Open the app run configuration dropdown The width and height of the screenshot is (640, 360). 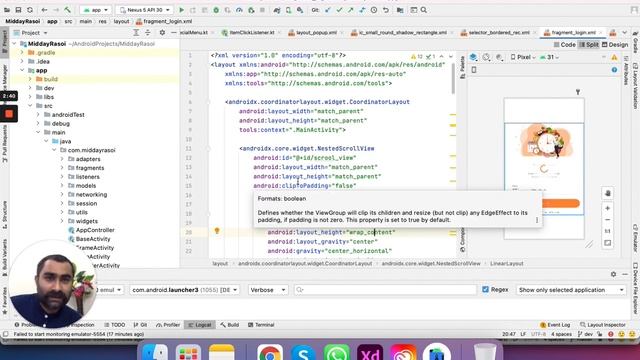coord(96,10)
